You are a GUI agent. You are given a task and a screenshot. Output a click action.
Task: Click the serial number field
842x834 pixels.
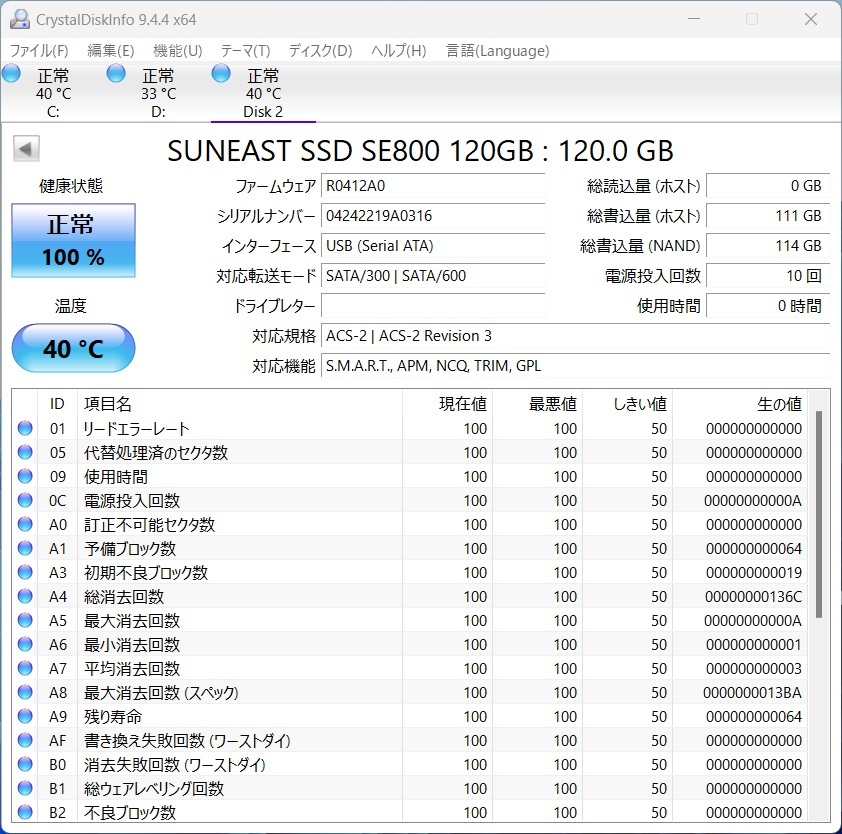coord(433,216)
